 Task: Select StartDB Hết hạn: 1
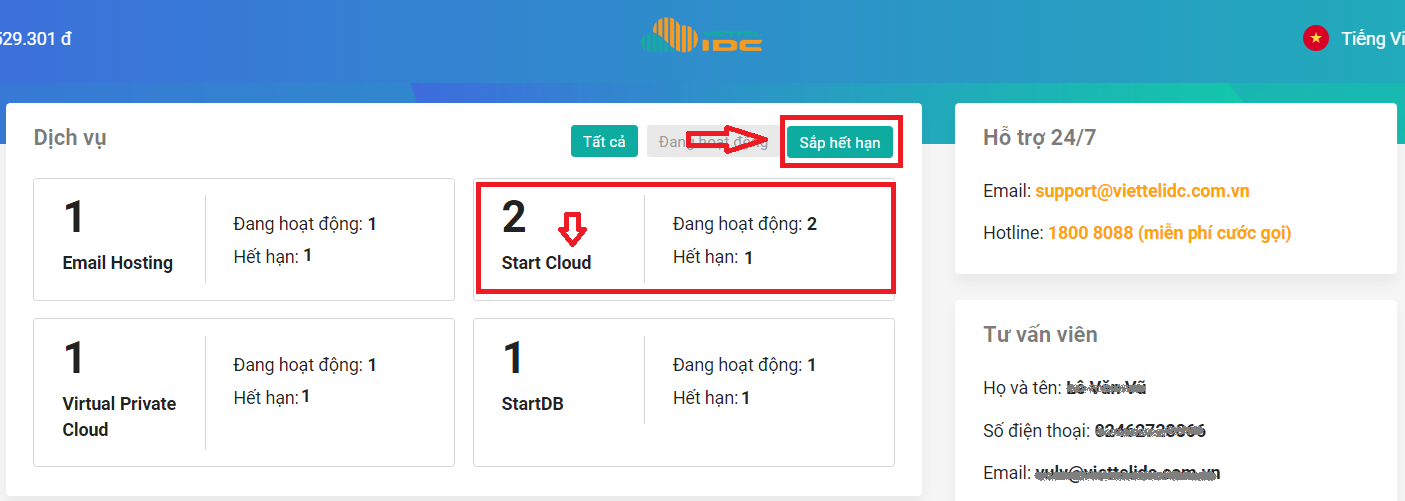click(713, 398)
